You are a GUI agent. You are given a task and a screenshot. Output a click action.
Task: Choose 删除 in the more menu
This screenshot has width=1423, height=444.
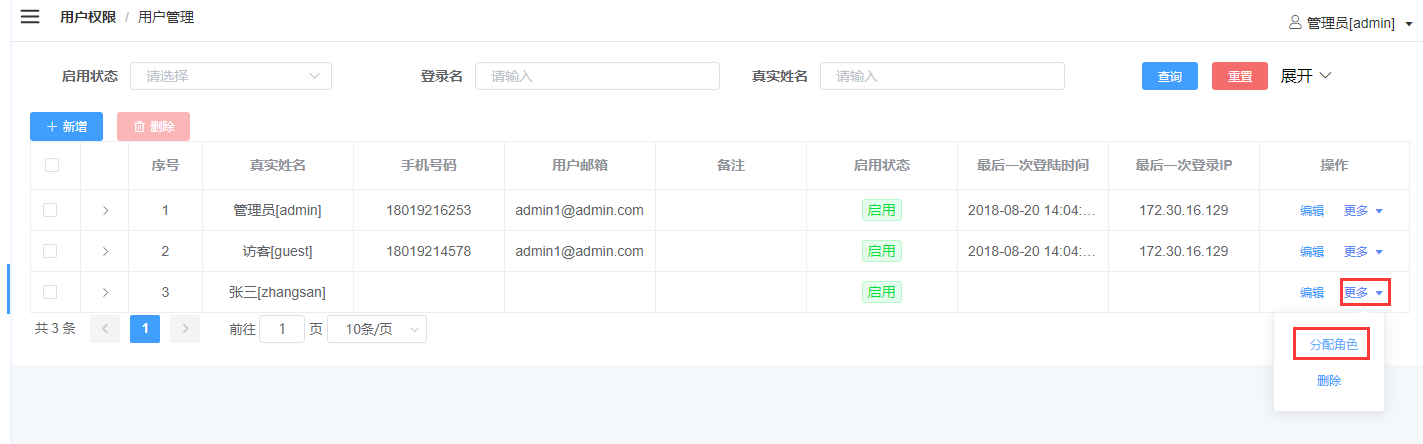[1329, 381]
